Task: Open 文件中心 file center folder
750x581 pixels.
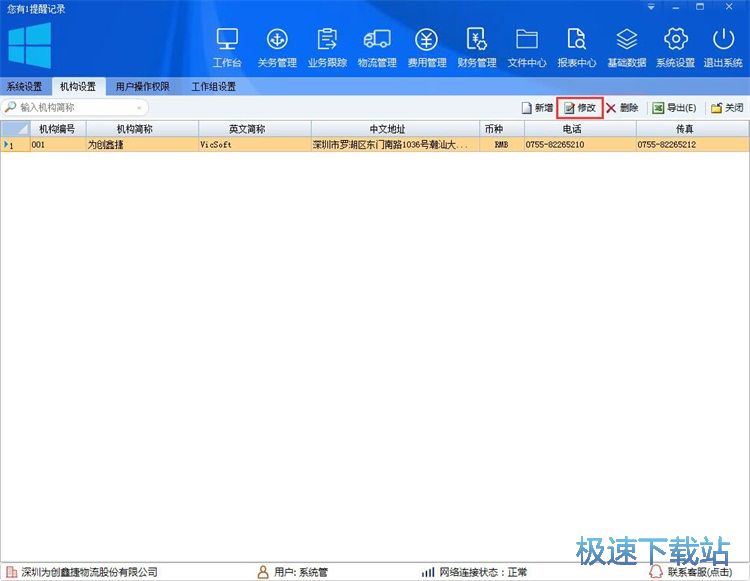Action: click(x=527, y=47)
